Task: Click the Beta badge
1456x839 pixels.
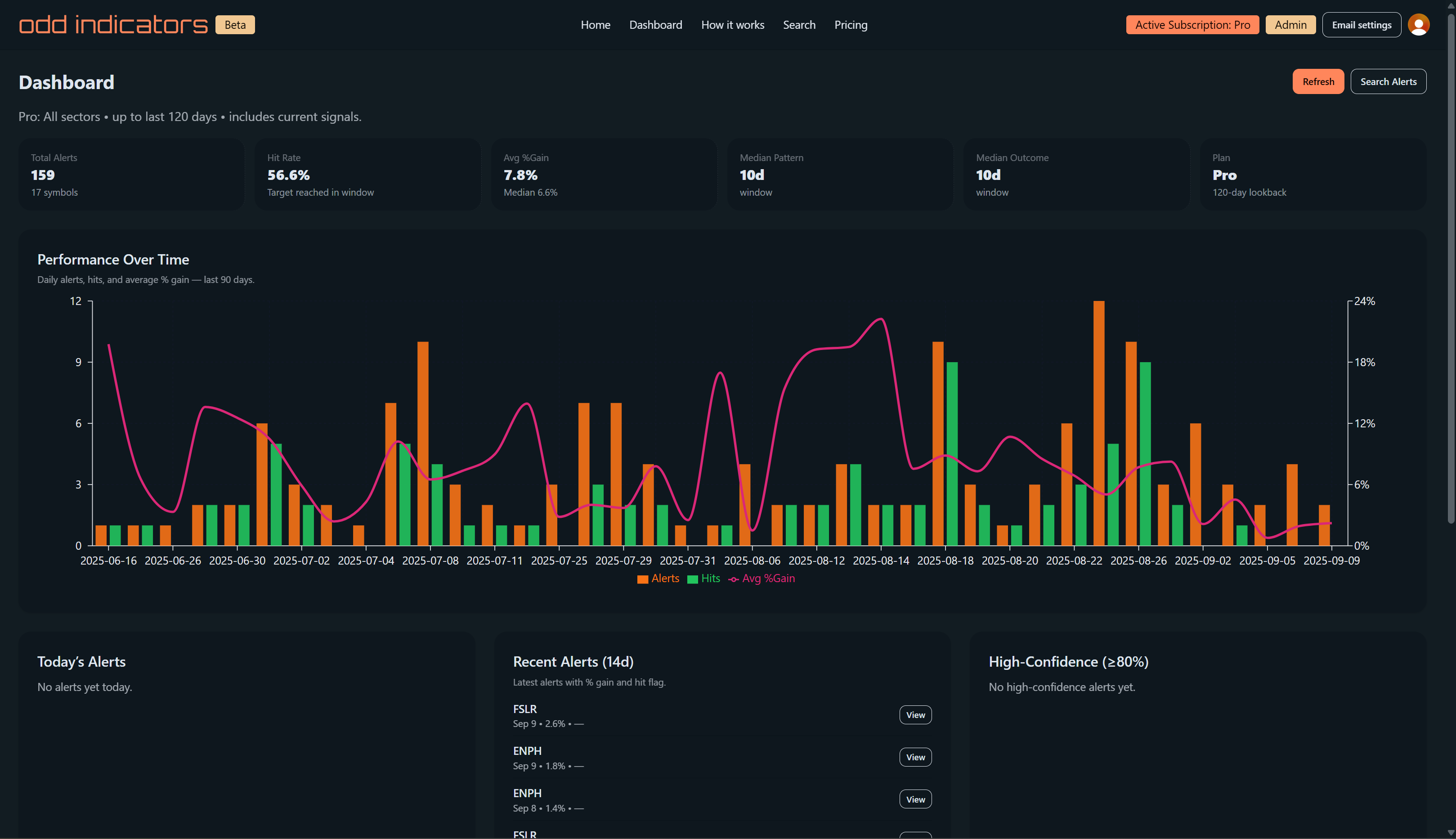Action: [x=235, y=25]
